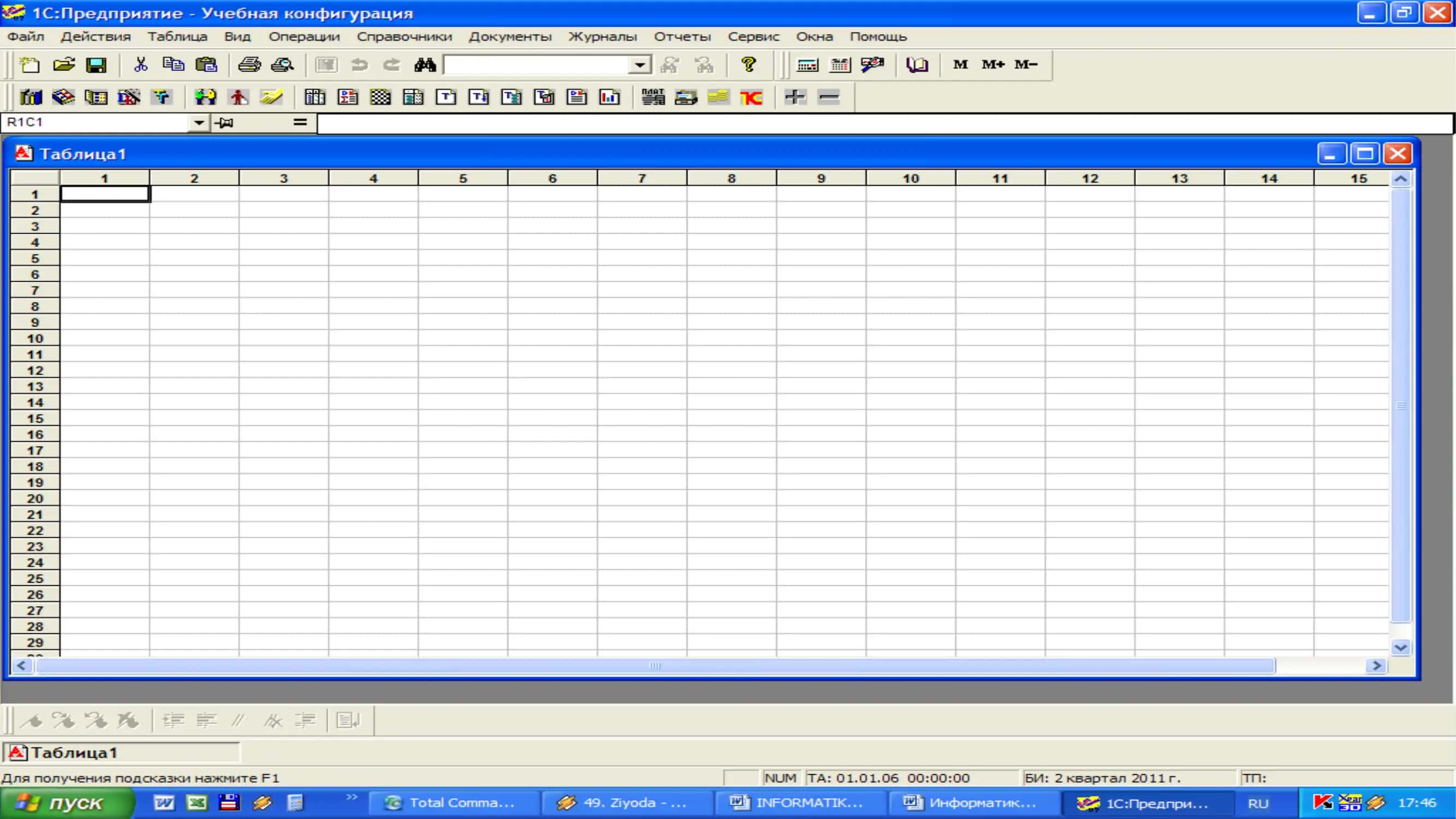Click the red-yellow 1C icon
The image size is (1456, 819).
point(751,97)
